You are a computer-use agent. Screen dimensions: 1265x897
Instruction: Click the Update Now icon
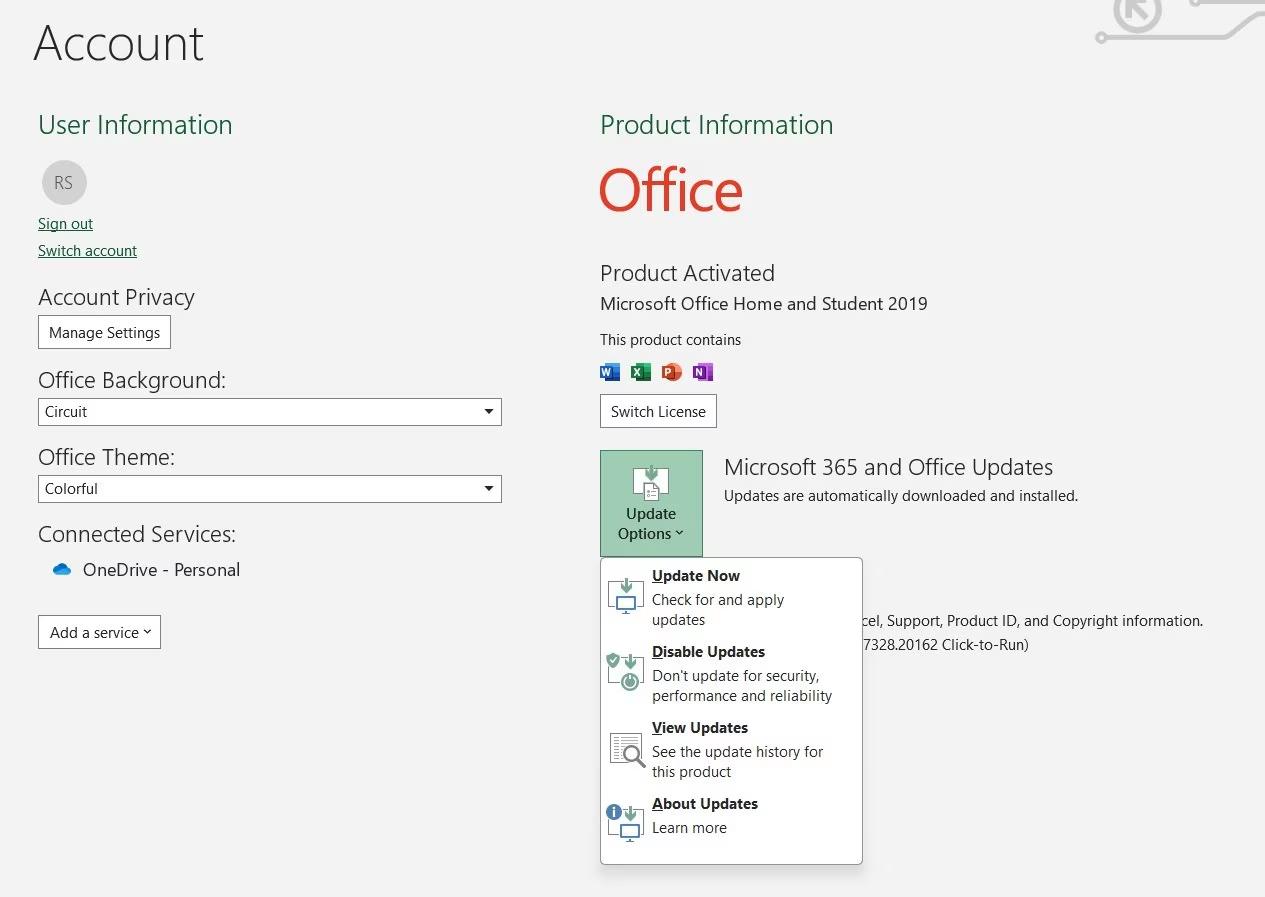pos(626,595)
